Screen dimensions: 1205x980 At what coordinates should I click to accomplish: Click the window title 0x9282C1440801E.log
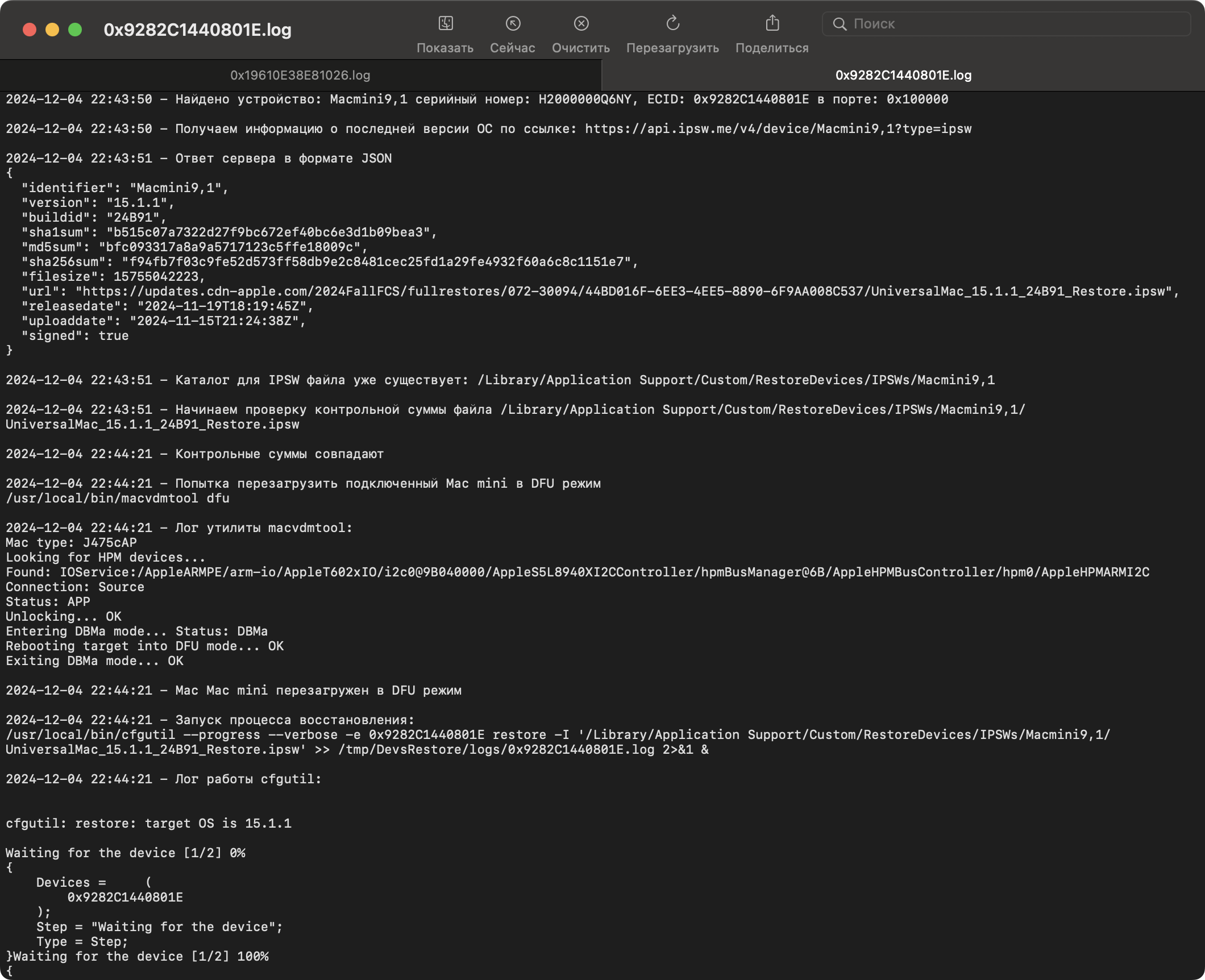click(x=197, y=30)
